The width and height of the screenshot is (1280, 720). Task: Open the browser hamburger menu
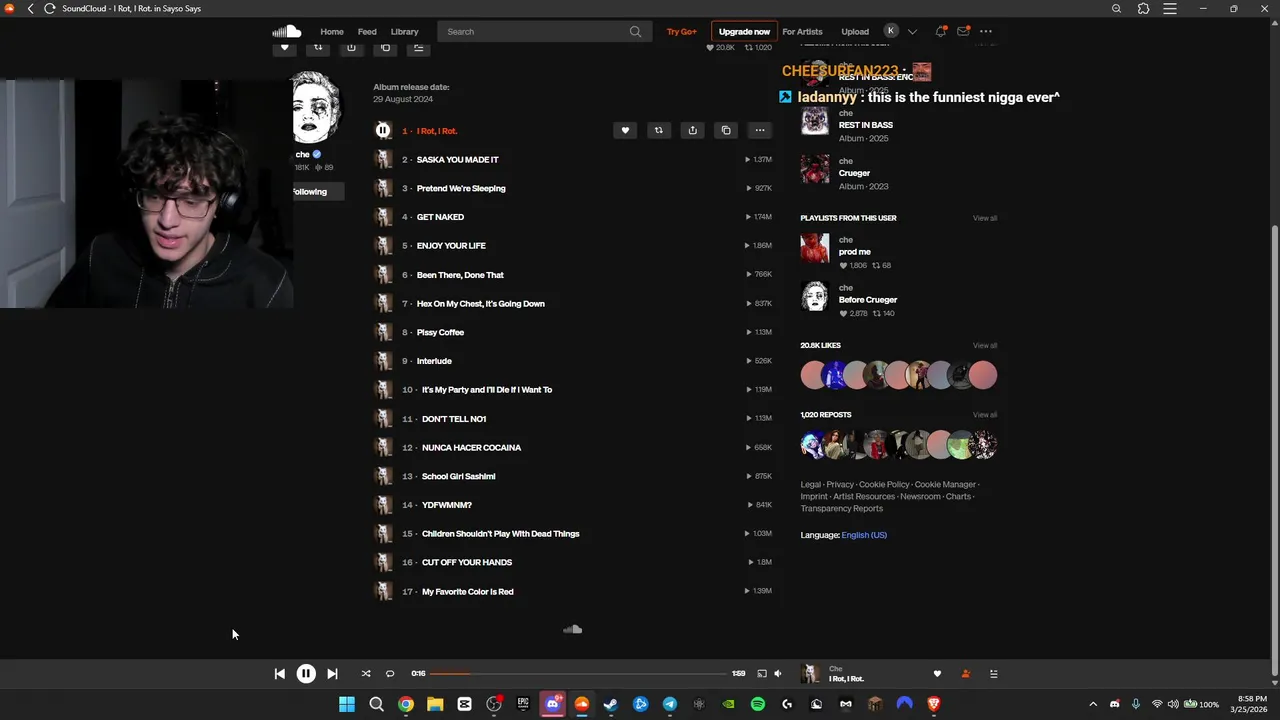[x=1171, y=8]
